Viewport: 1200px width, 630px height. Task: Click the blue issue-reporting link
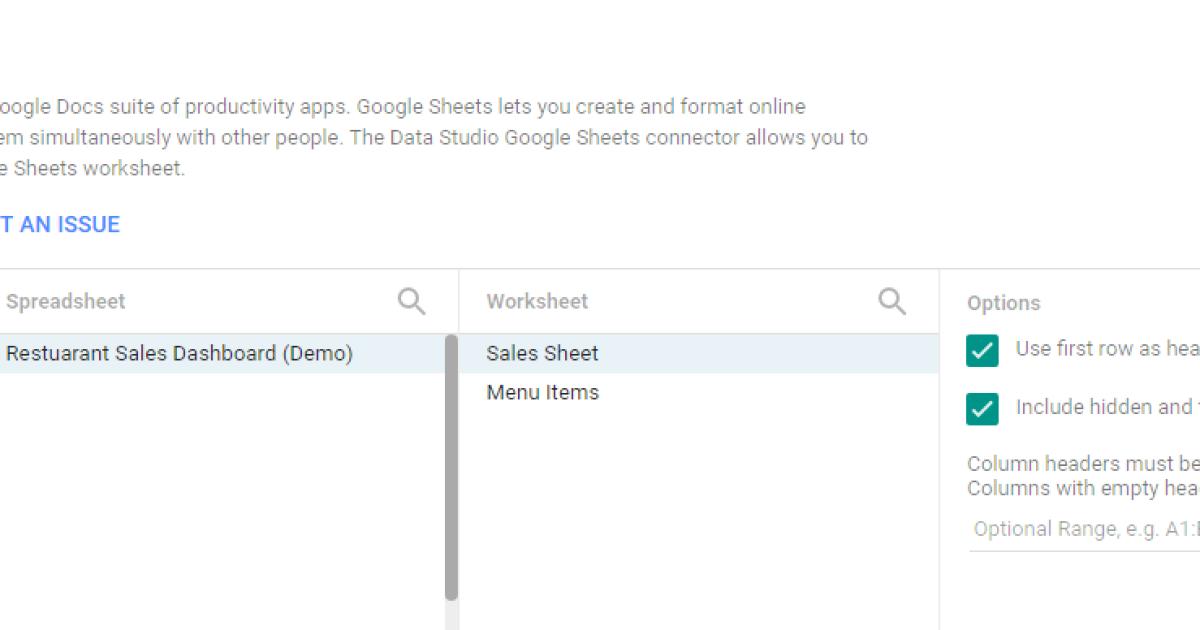click(x=60, y=224)
